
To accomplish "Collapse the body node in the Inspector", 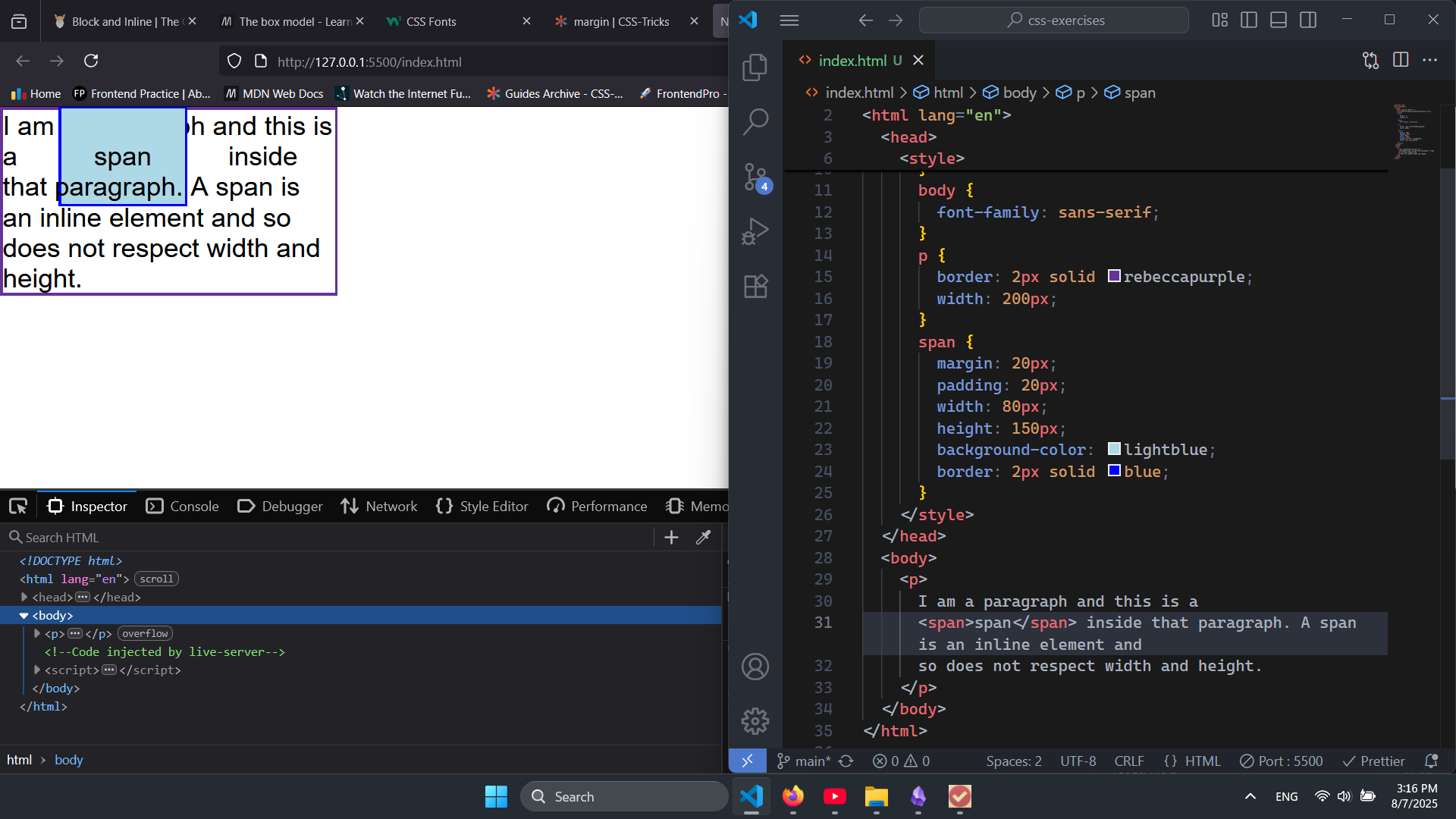I will point(24,616).
